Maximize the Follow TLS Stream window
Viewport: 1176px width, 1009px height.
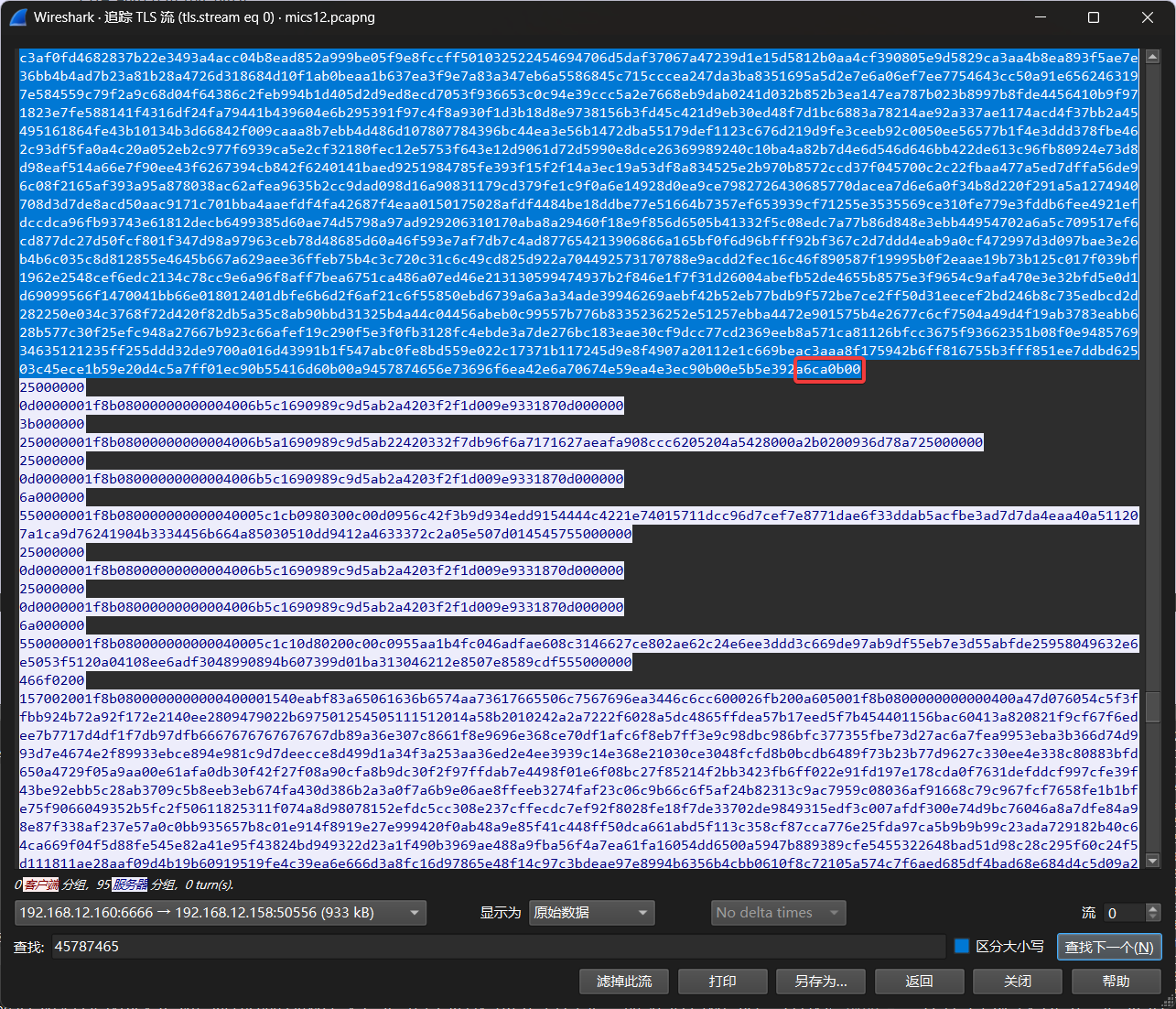coord(1093,17)
